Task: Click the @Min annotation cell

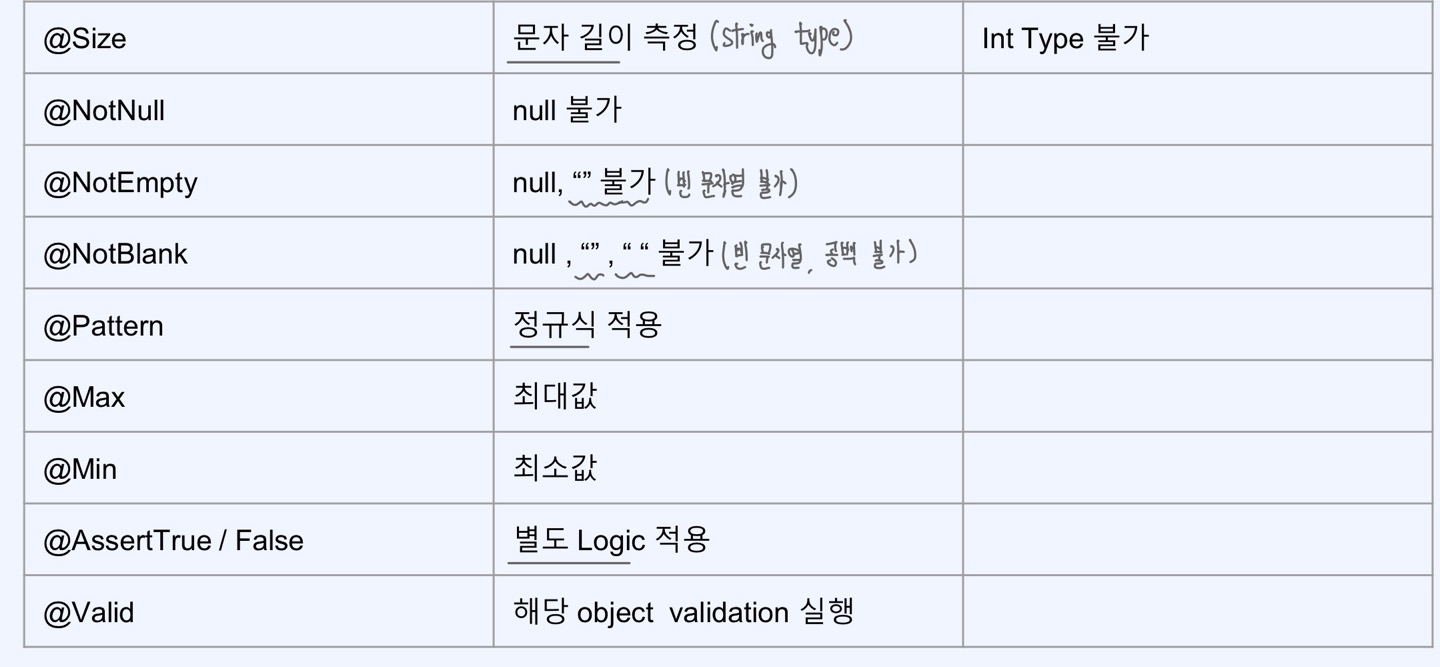Action: 259,468
